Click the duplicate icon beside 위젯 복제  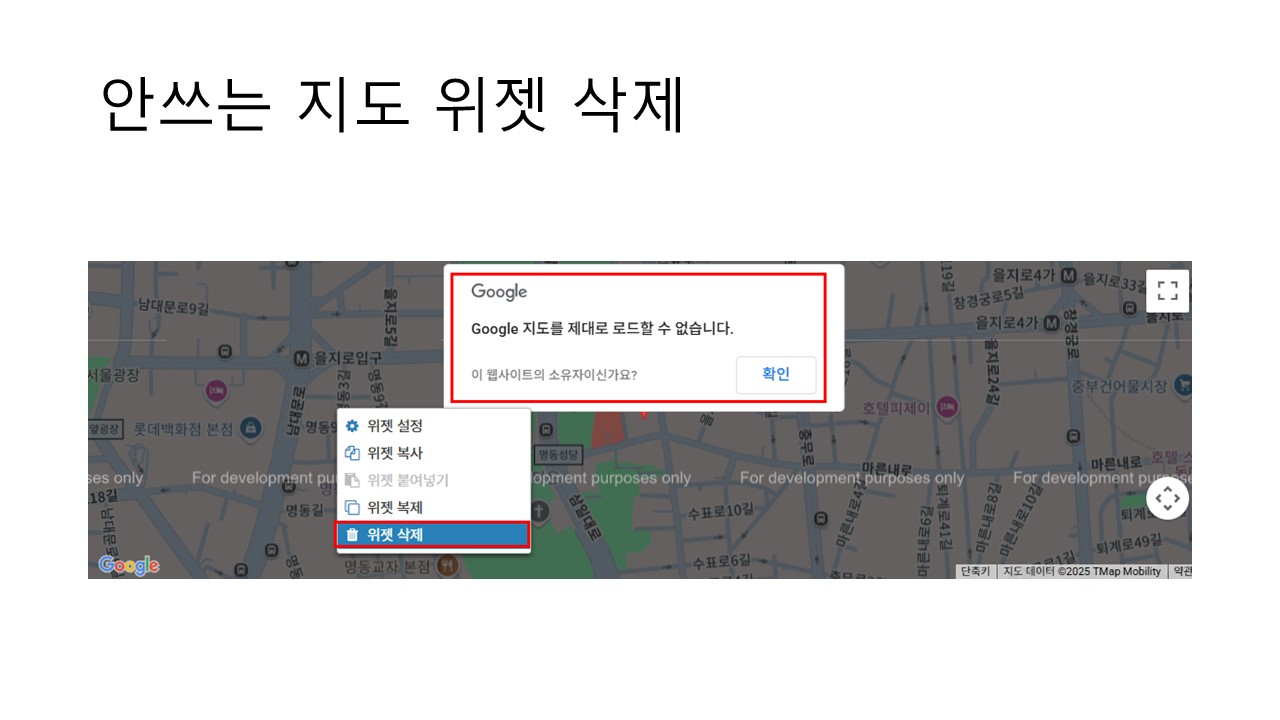(352, 507)
